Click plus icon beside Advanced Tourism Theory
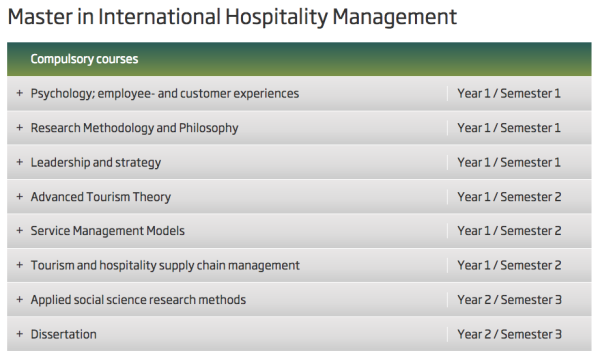The height and width of the screenshot is (362, 600). pos(20,196)
